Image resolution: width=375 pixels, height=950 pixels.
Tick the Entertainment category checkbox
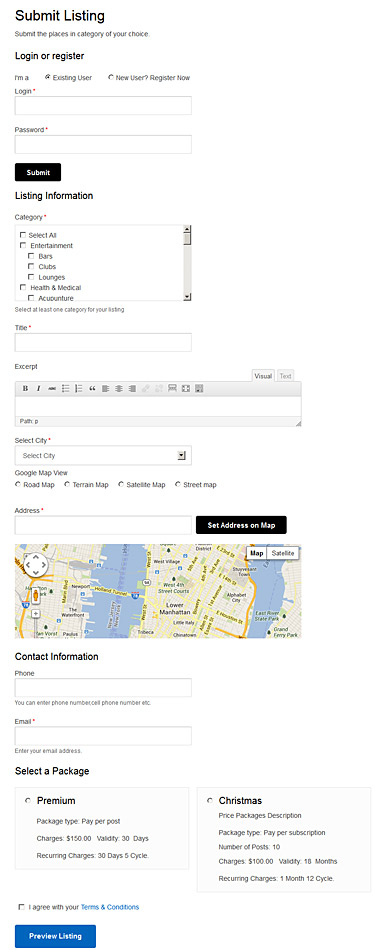pos(23,245)
